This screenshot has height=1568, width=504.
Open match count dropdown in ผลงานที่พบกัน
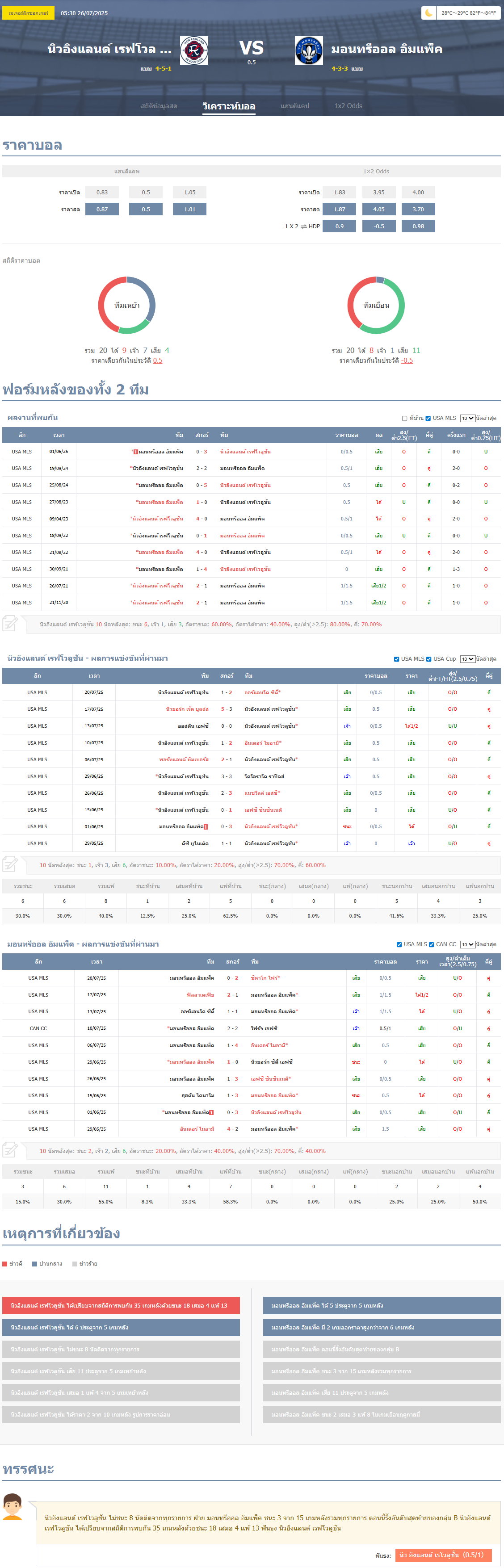467,418
